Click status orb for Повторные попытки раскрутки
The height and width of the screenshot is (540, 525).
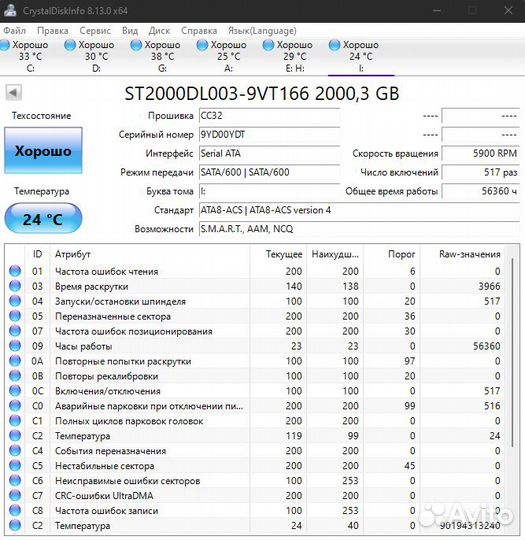[x=15, y=361]
